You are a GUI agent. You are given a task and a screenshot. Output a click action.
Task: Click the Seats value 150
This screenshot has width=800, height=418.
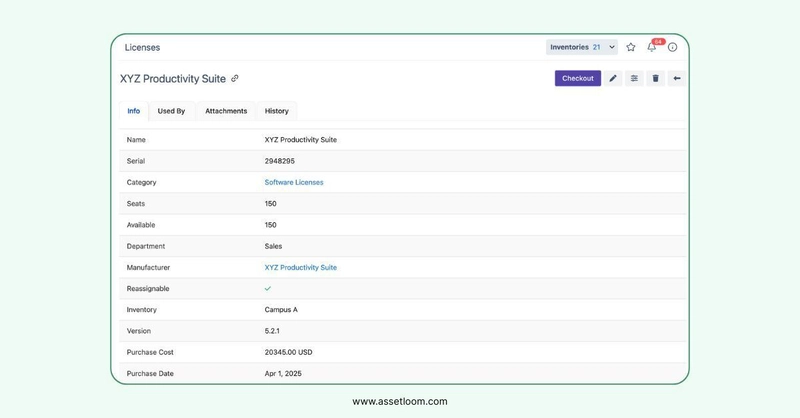coord(270,204)
